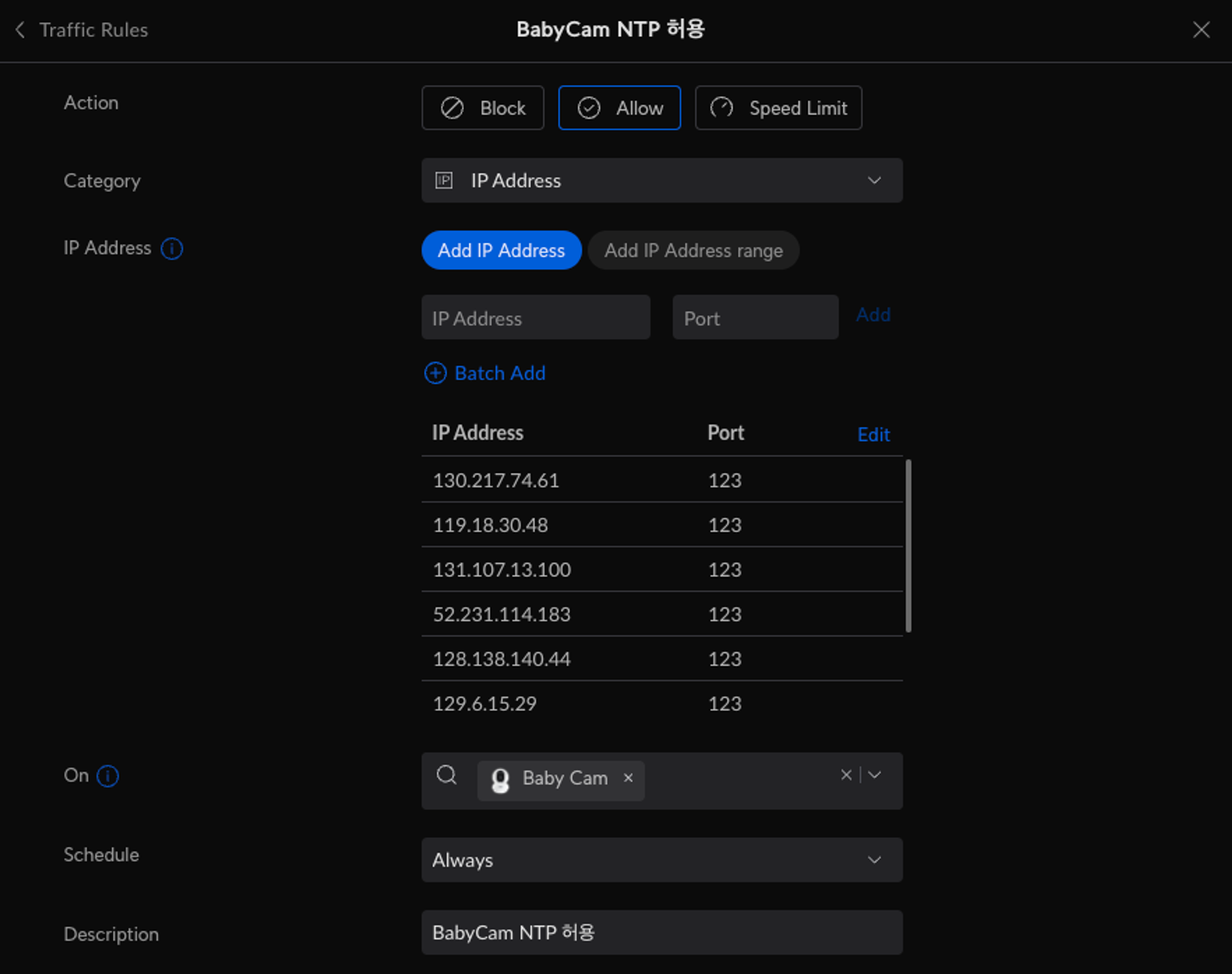Expand the On device list chevron

tap(875, 775)
